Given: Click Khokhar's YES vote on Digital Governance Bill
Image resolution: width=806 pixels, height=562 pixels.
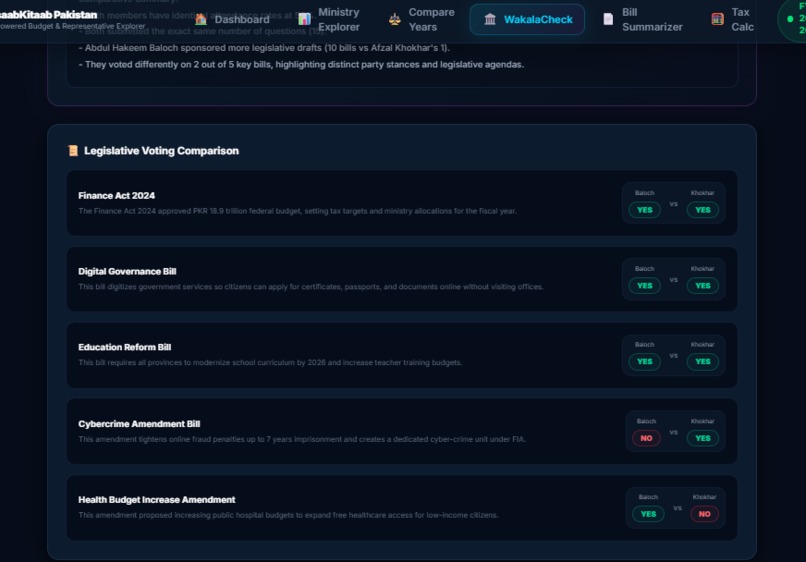Looking at the screenshot, I should pos(703,285).
